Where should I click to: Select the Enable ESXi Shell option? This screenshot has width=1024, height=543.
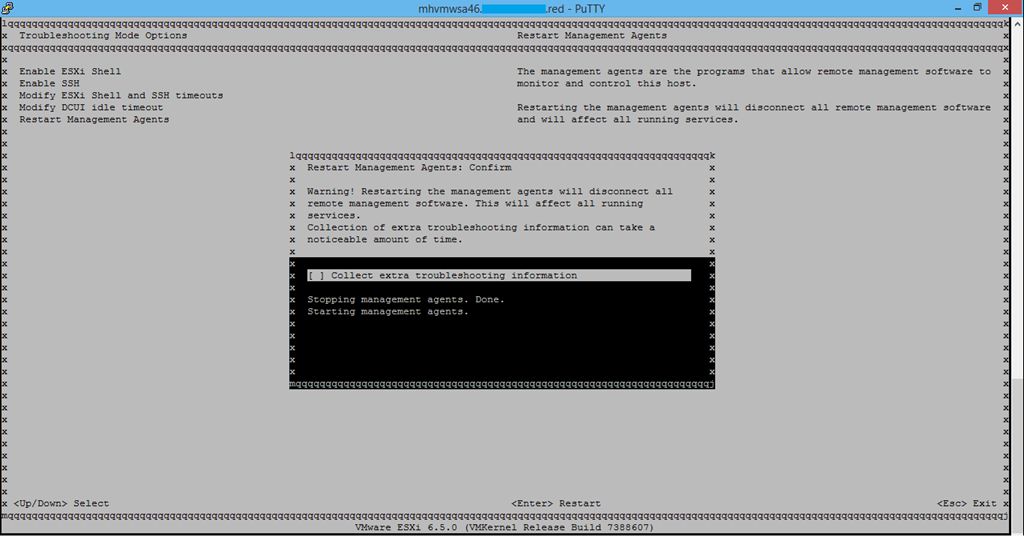tap(70, 72)
